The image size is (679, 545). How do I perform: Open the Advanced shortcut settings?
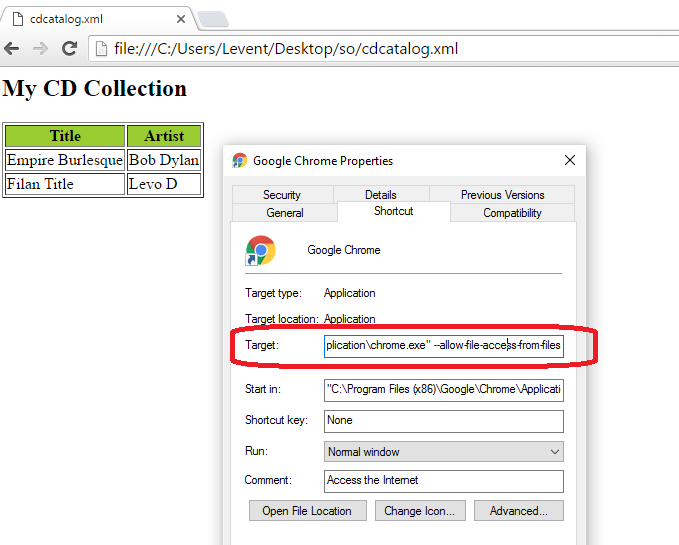coord(518,511)
